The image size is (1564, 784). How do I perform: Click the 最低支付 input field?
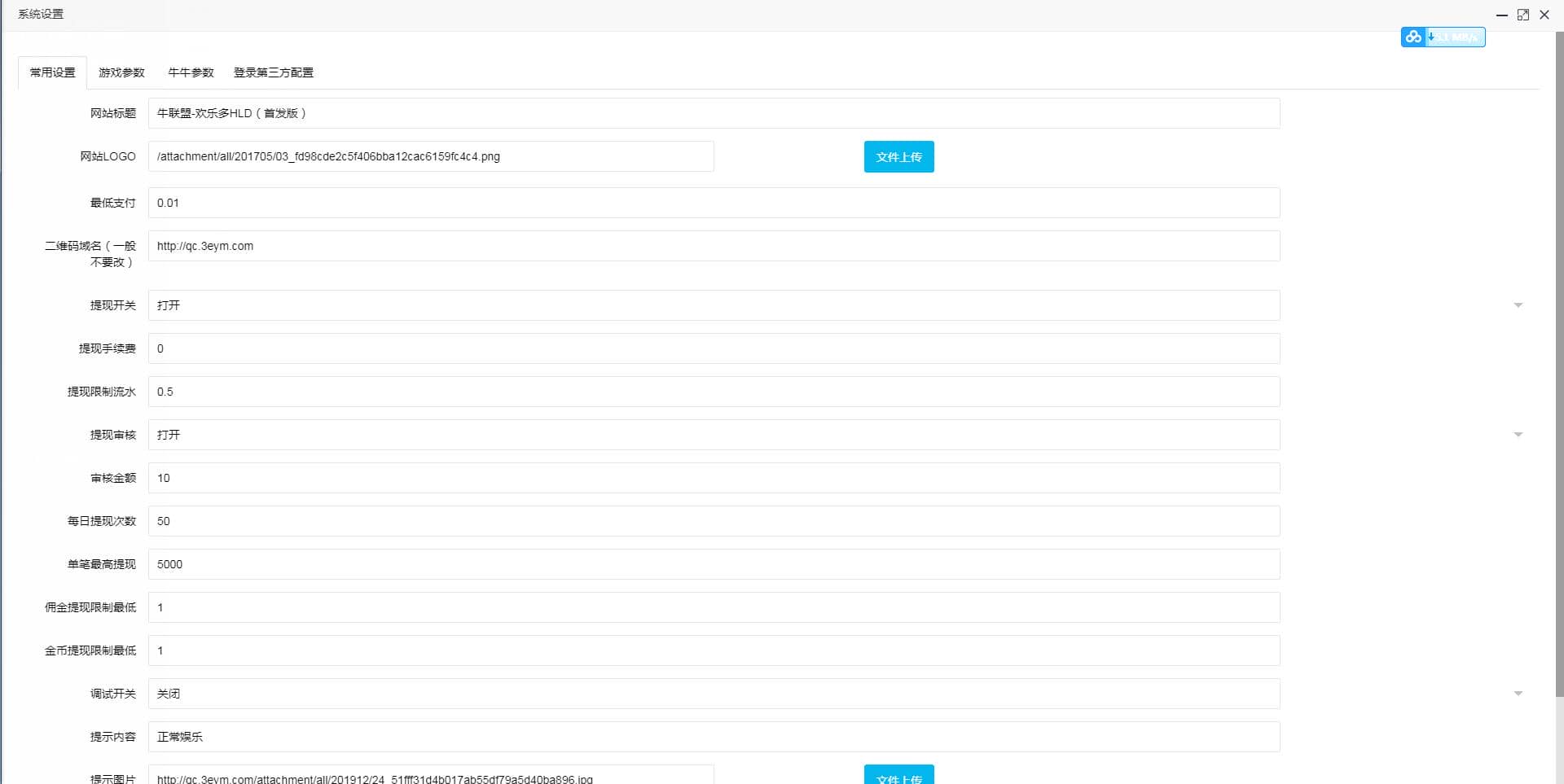(713, 203)
